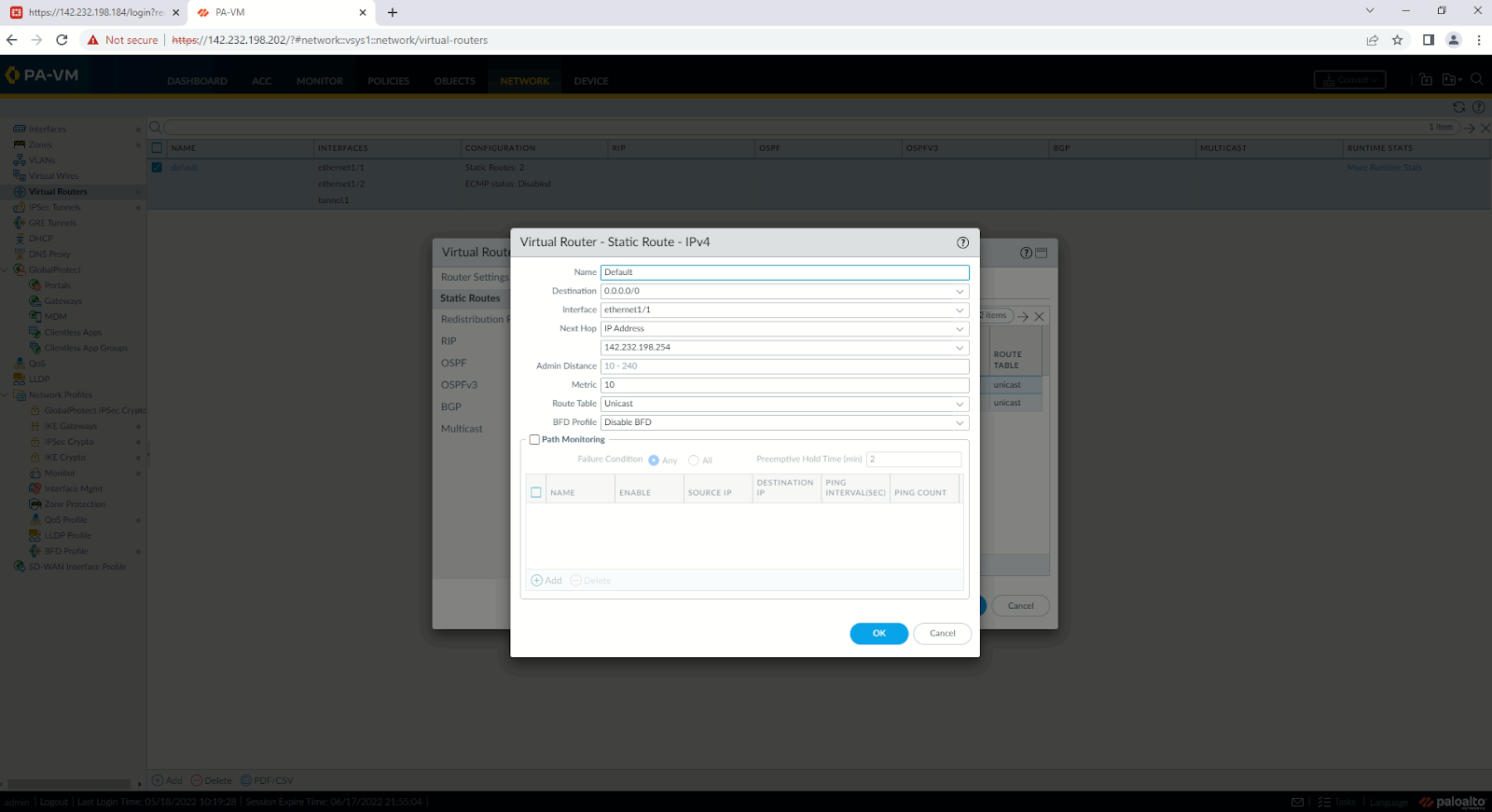The height and width of the screenshot is (812, 1492).
Task: Uncheck the default virtual router row checkbox
Action: tap(157, 168)
